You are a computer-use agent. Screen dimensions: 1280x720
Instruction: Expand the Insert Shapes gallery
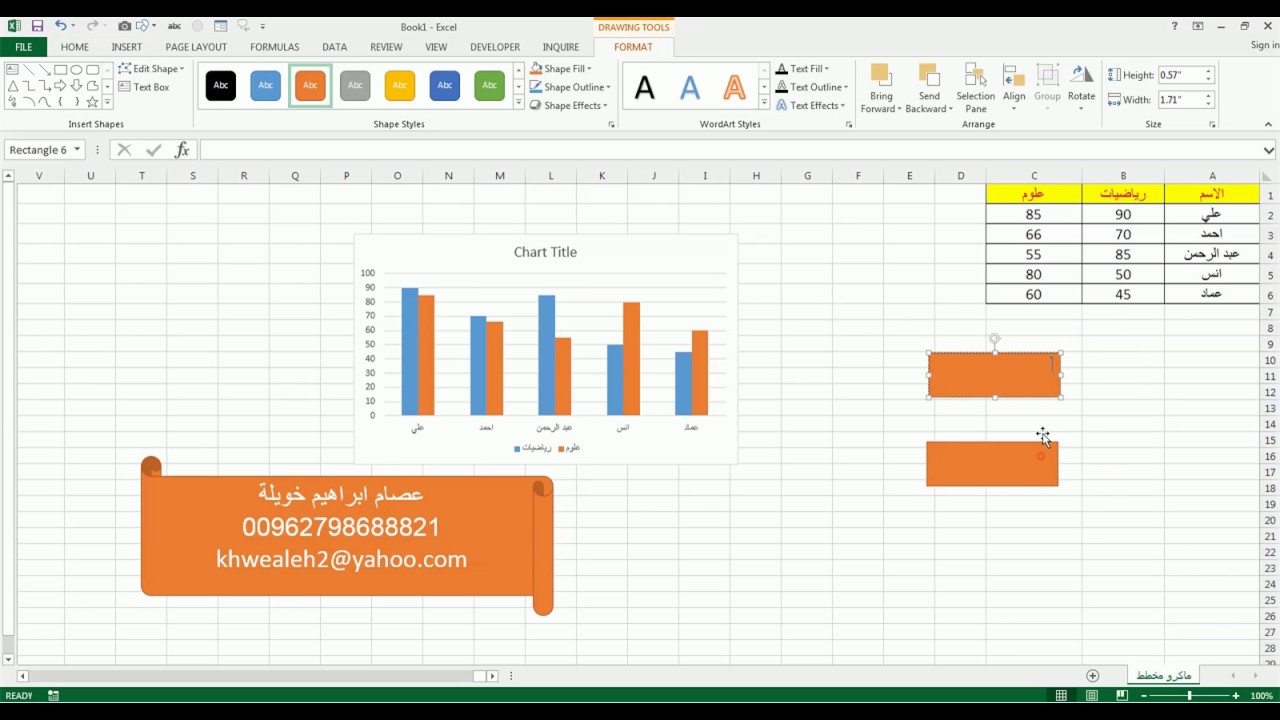click(108, 104)
